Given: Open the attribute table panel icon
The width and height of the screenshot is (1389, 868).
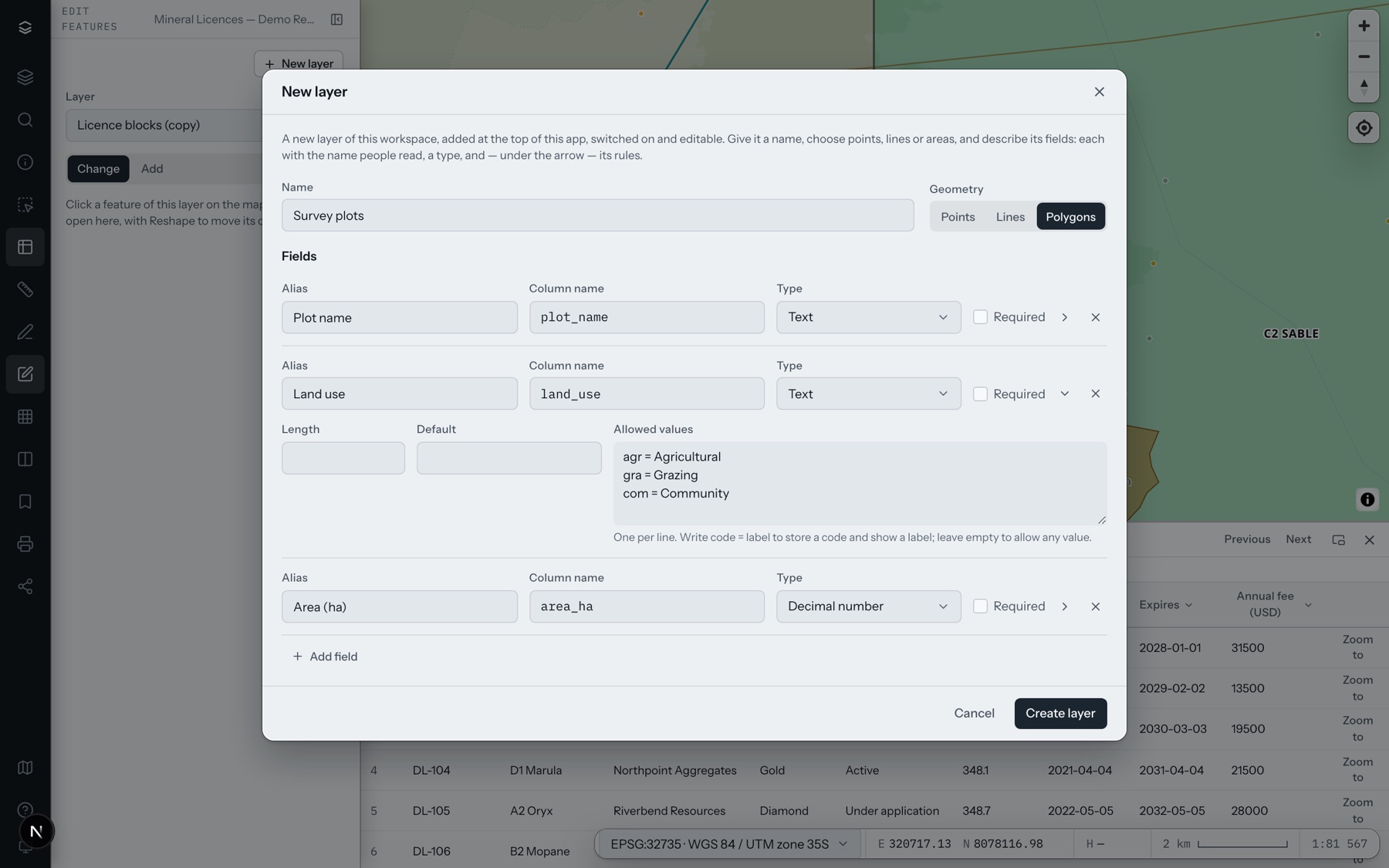Looking at the screenshot, I should tap(25, 247).
